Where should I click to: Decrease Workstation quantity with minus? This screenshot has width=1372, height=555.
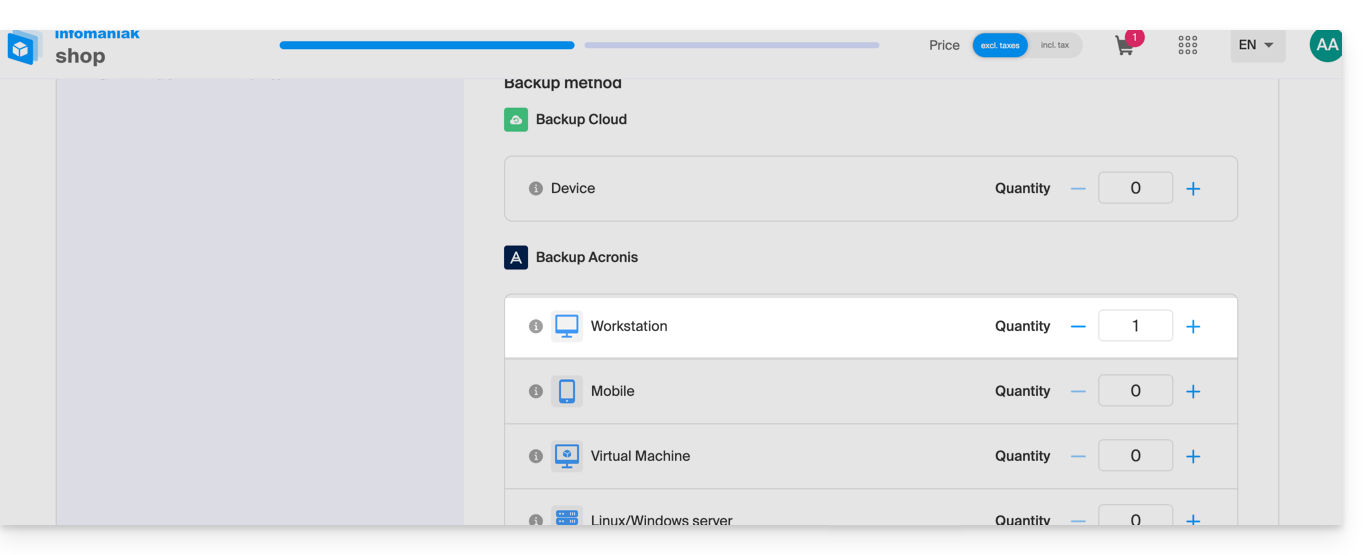tap(1078, 327)
